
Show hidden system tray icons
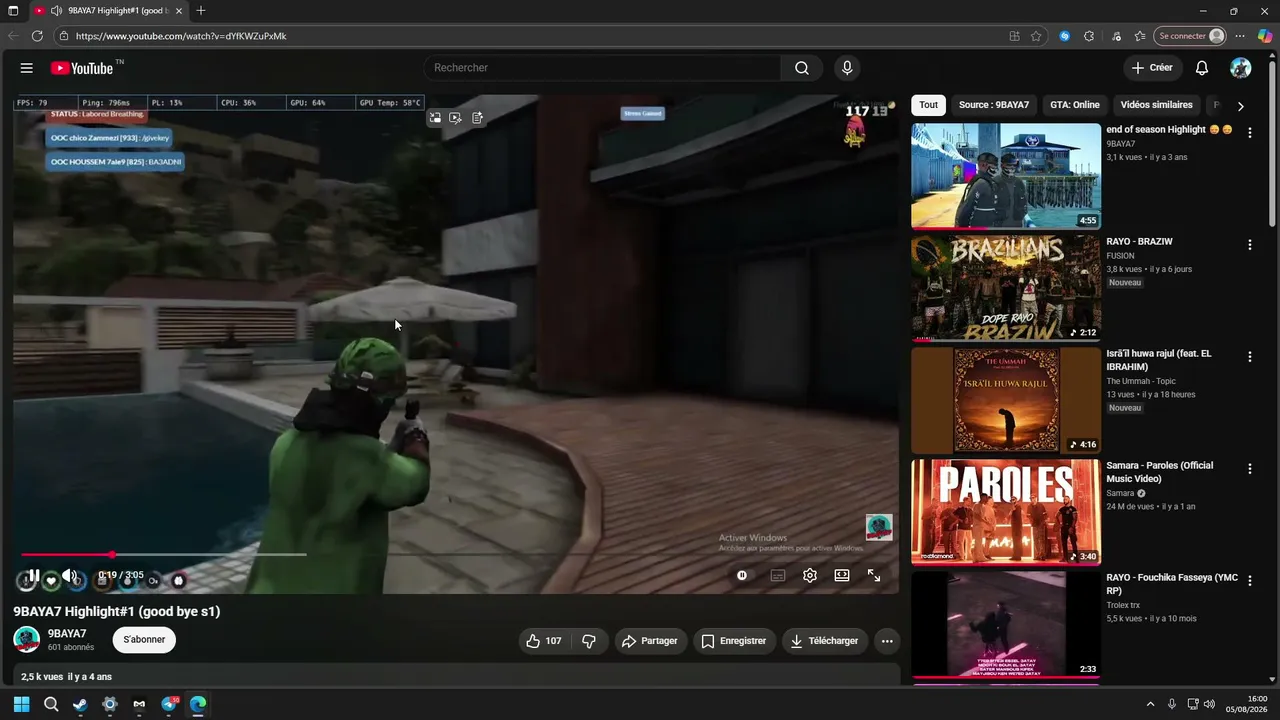1150,704
